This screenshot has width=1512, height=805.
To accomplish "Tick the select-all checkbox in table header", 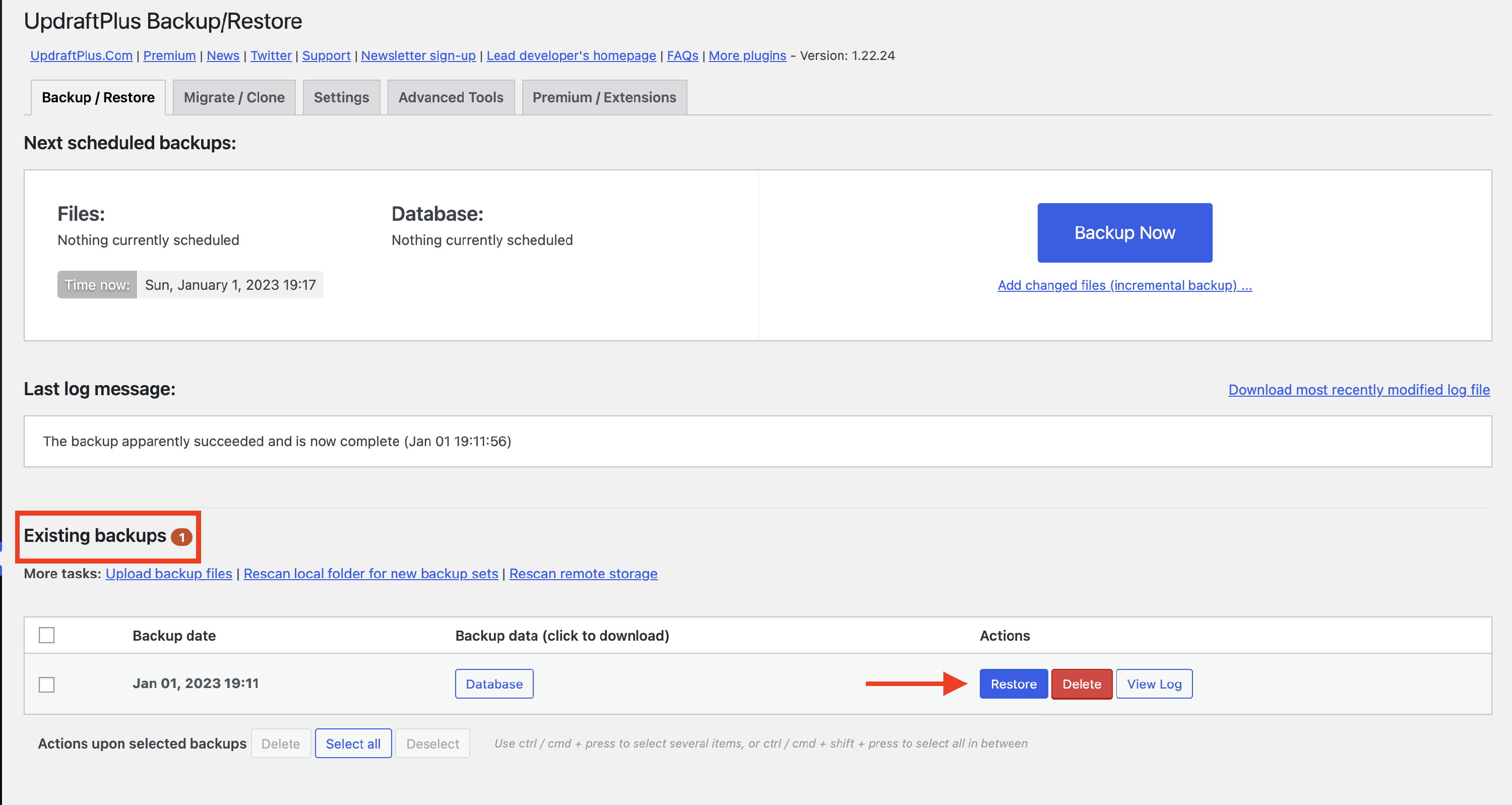I will pyautogui.click(x=46, y=635).
